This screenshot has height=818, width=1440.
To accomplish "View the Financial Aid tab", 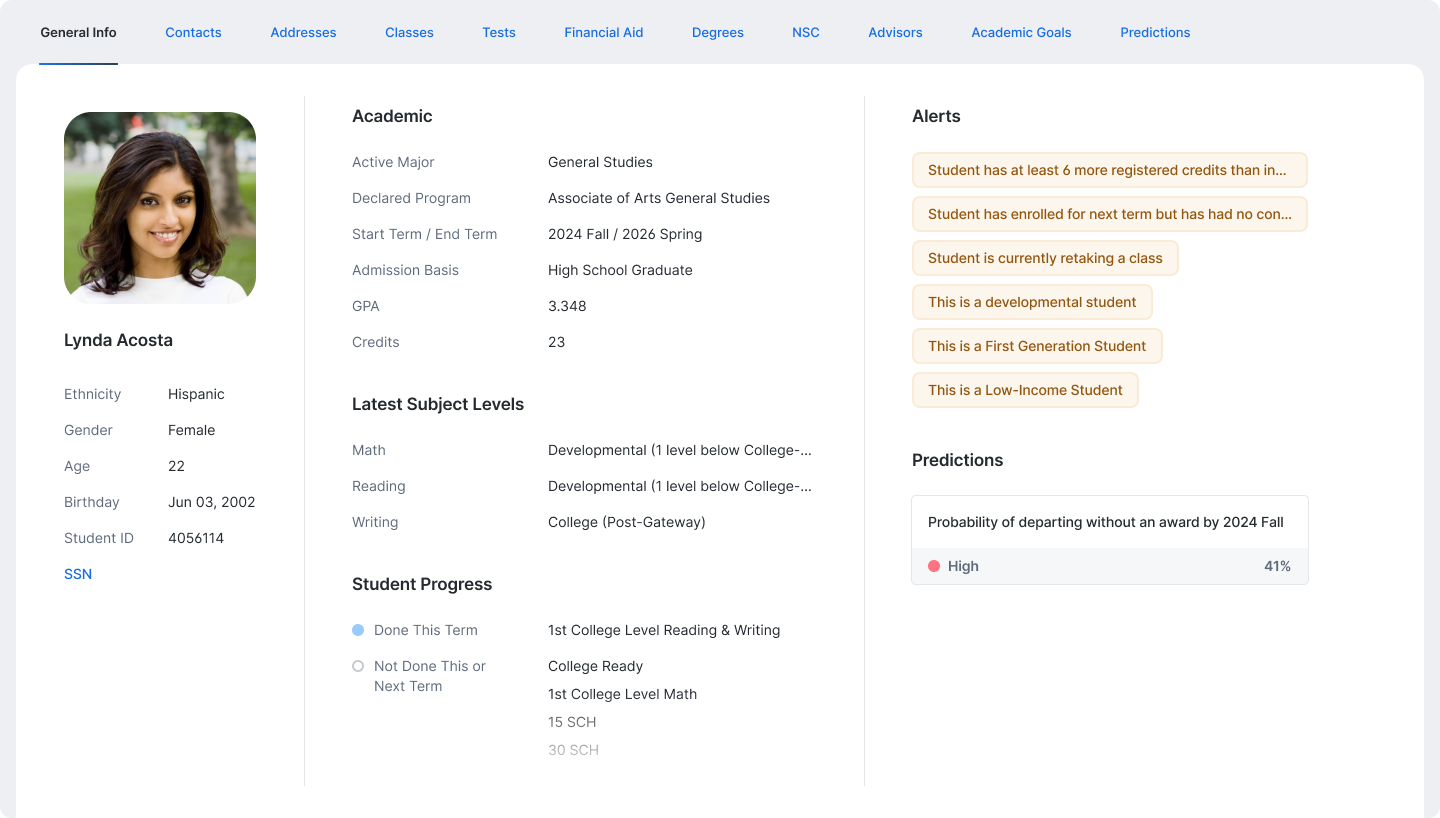I will click(x=603, y=32).
